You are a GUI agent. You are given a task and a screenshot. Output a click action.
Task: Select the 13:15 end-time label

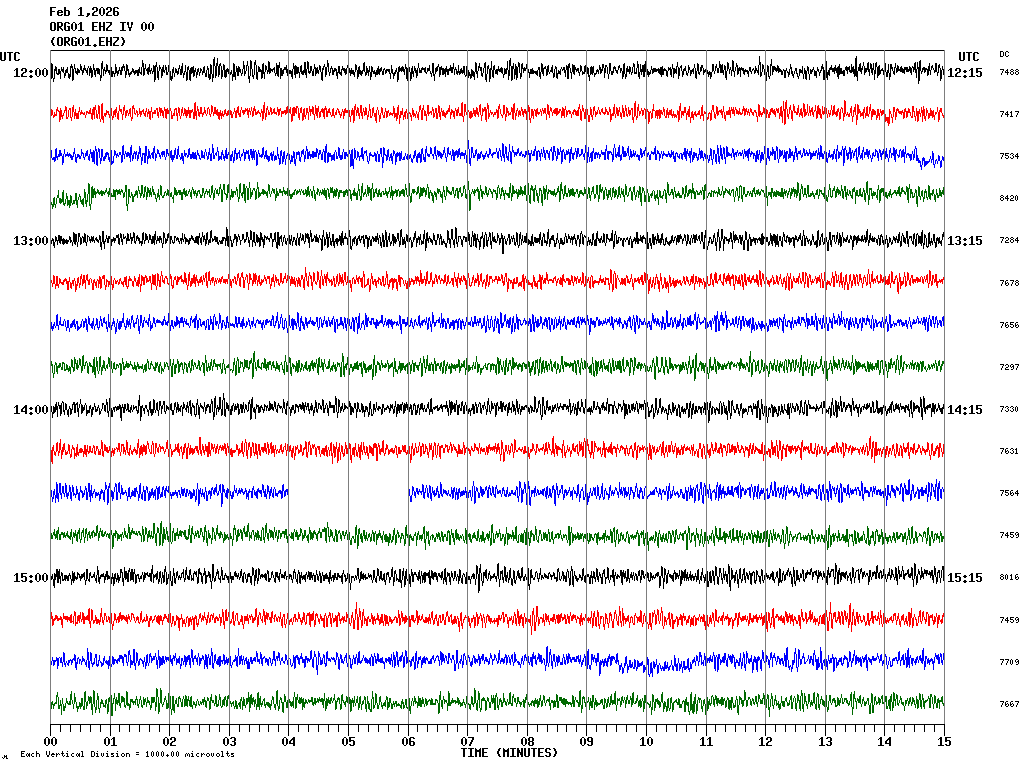(x=965, y=241)
